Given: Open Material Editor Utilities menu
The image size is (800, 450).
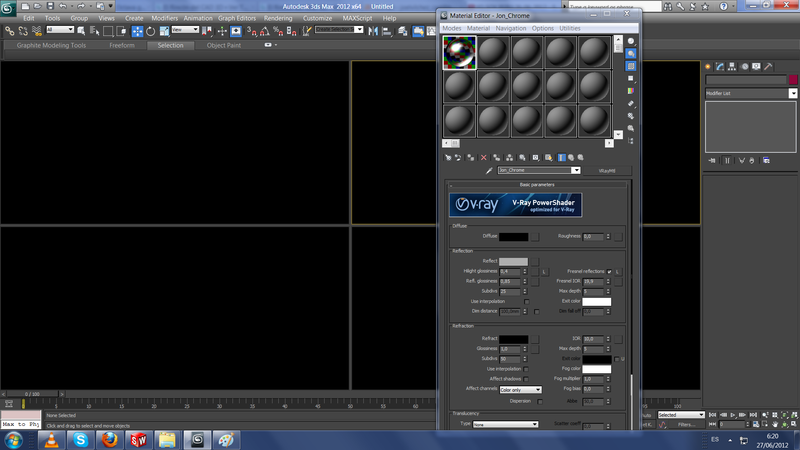Looking at the screenshot, I should [x=569, y=28].
